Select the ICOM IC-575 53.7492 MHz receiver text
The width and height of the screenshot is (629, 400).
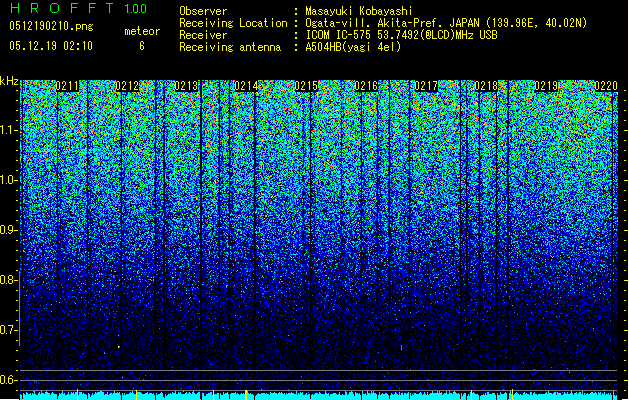(x=401, y=35)
